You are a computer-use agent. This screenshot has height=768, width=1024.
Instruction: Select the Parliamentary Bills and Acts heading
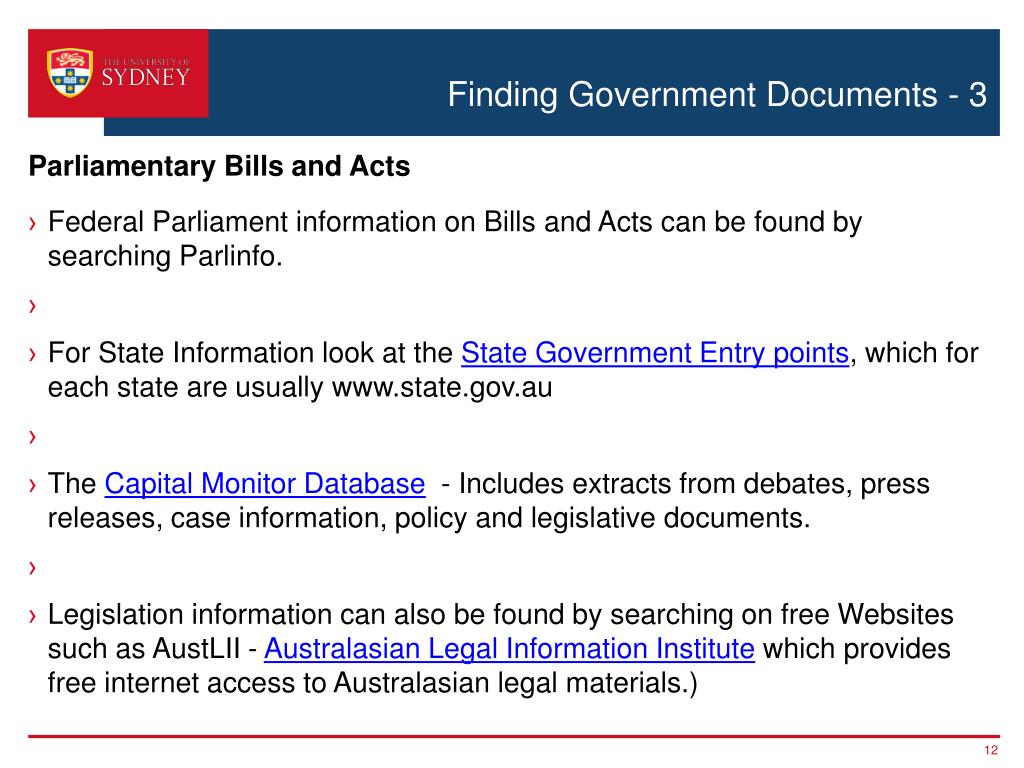[219, 167]
